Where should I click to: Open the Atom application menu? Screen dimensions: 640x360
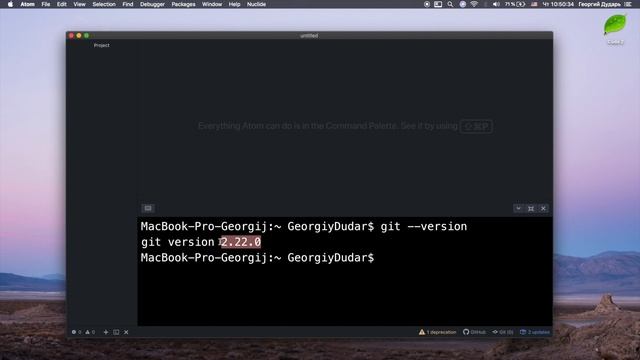tap(27, 4)
